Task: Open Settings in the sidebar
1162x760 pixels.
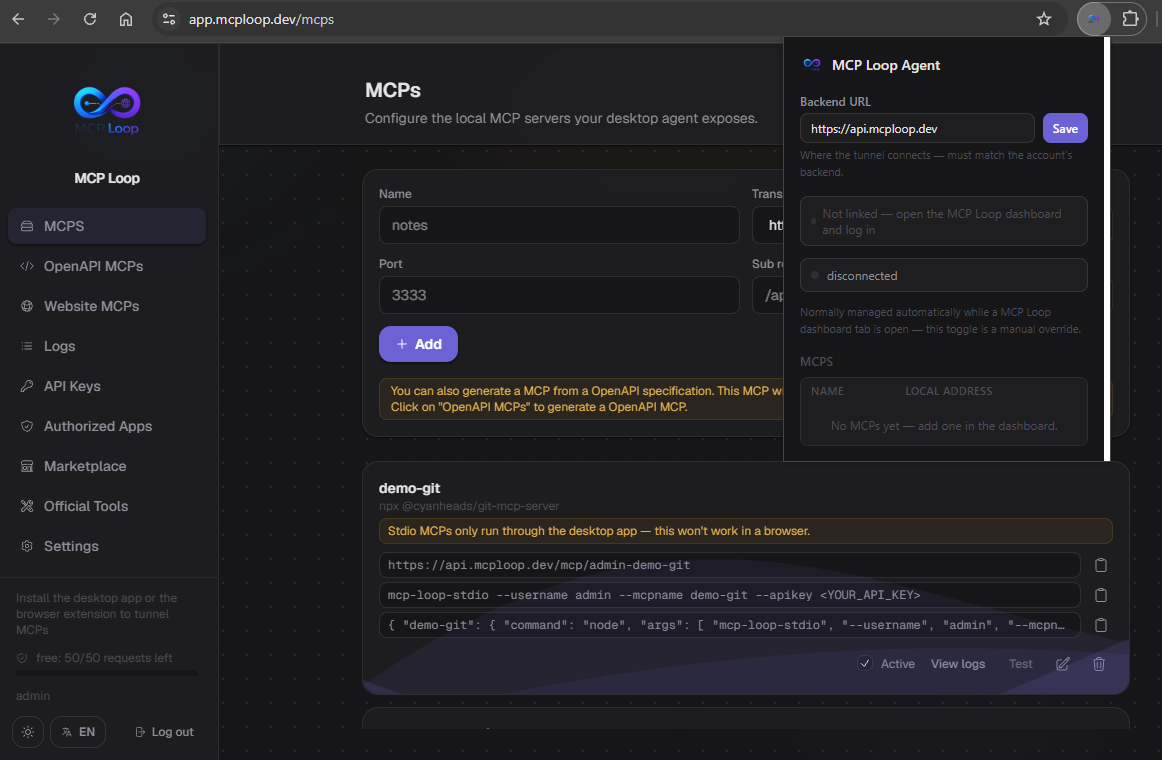Action: [x=107, y=546]
